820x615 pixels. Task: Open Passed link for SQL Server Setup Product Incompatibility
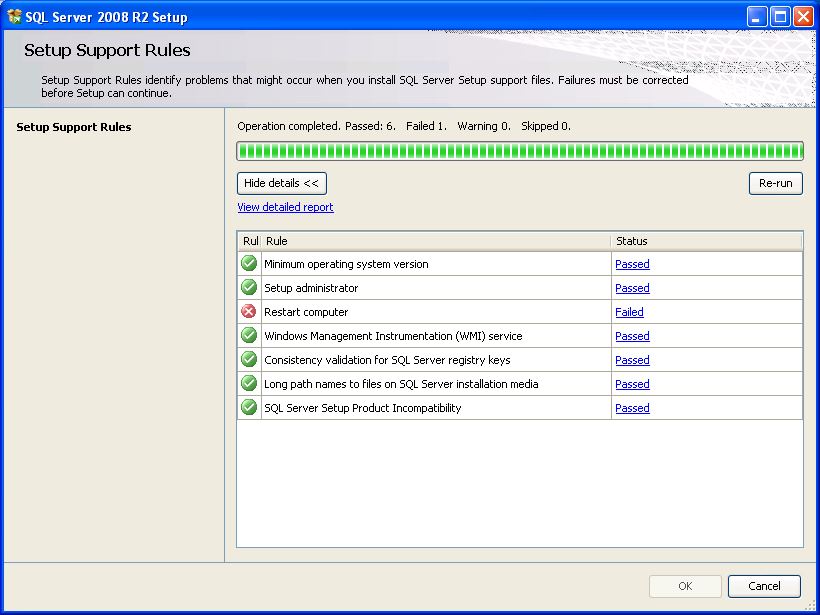point(632,408)
